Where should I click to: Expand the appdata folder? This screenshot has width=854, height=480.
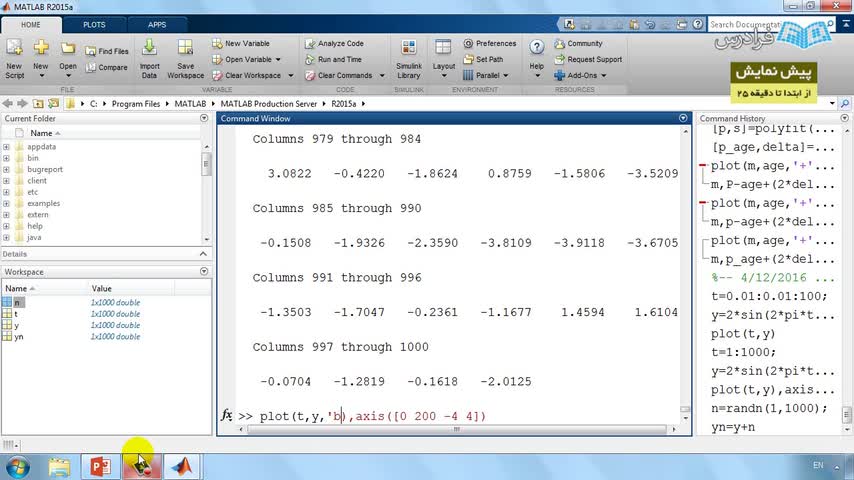6,147
